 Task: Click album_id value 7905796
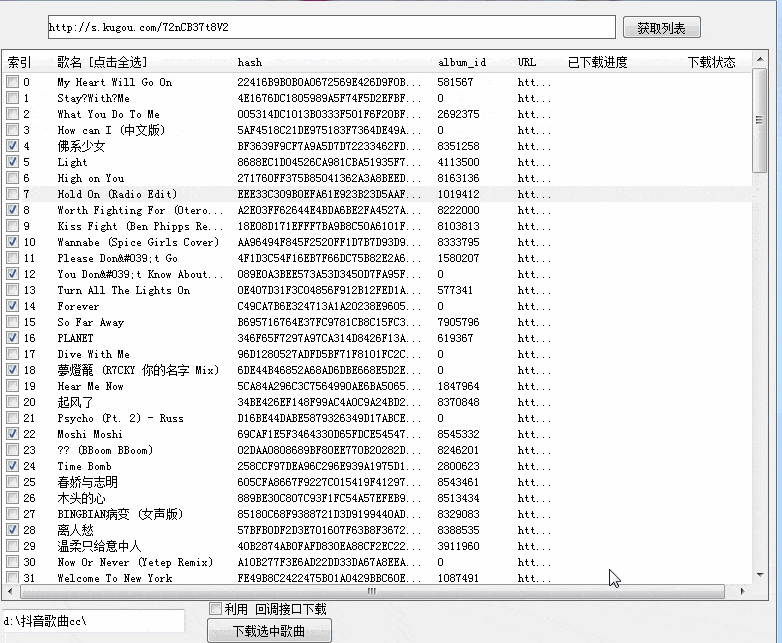tap(458, 322)
